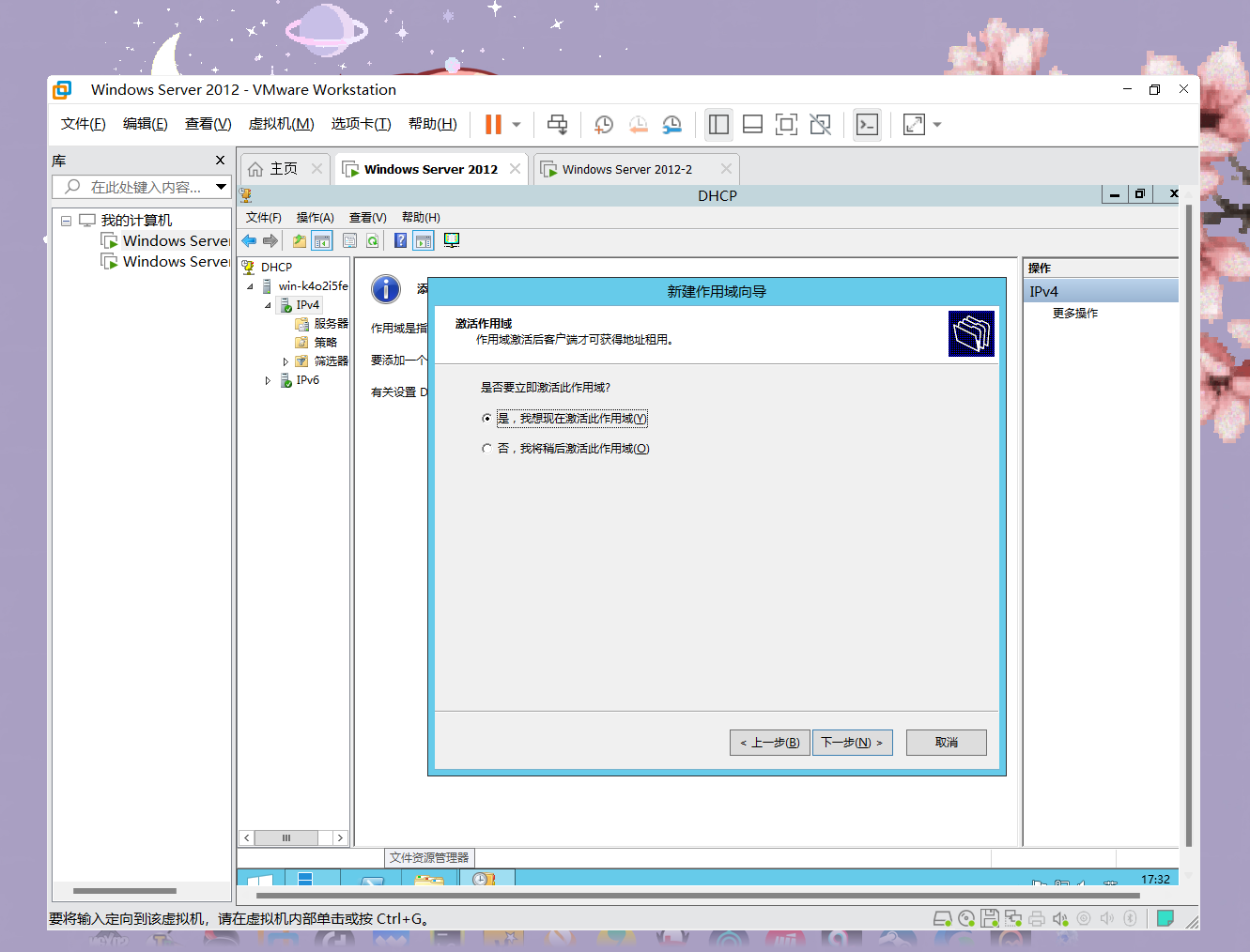Image resolution: width=1250 pixels, height=952 pixels.
Task: Expand the IPv6 tree node
Action: tap(268, 380)
